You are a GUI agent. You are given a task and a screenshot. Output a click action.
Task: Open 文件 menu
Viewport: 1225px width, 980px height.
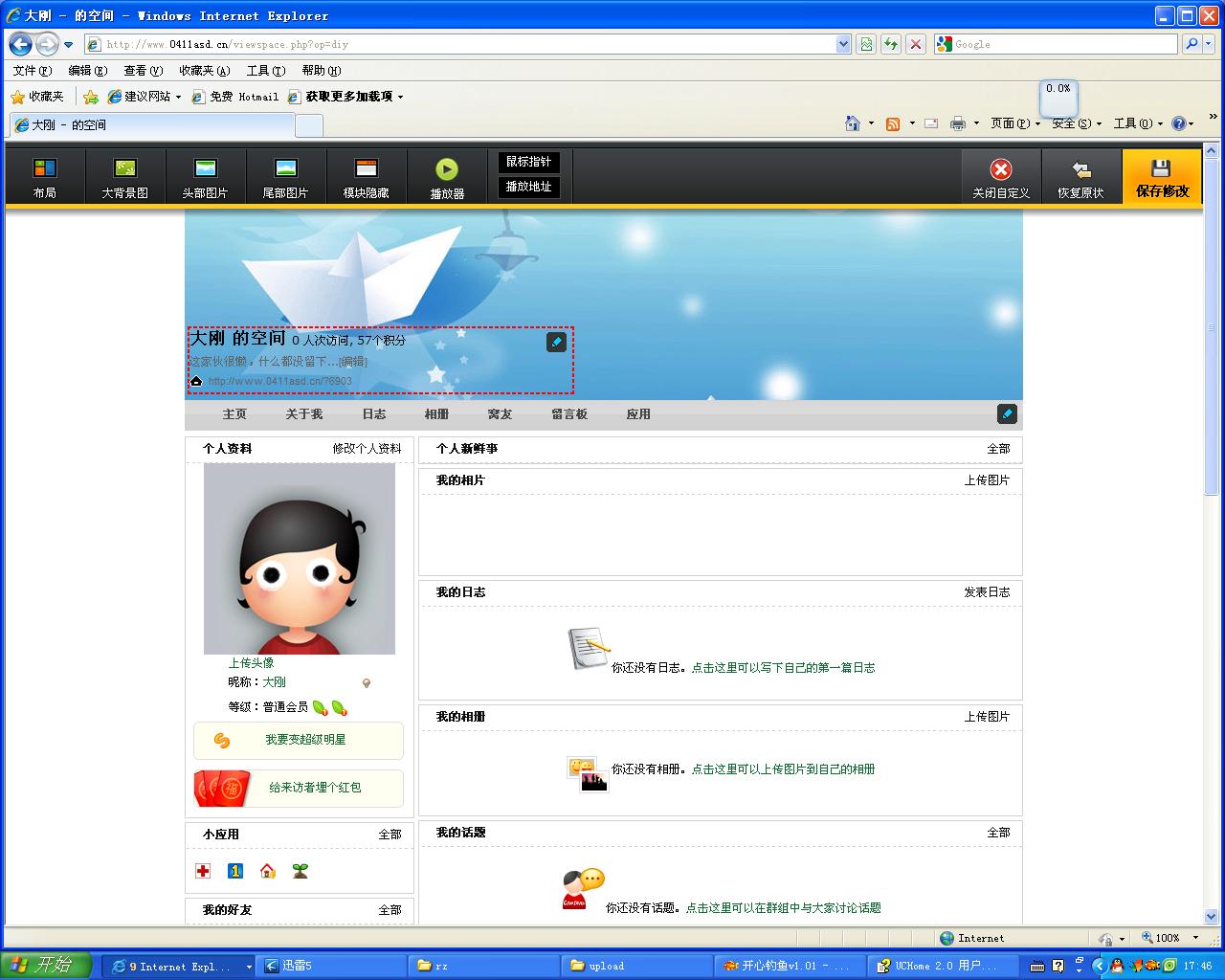pos(33,71)
